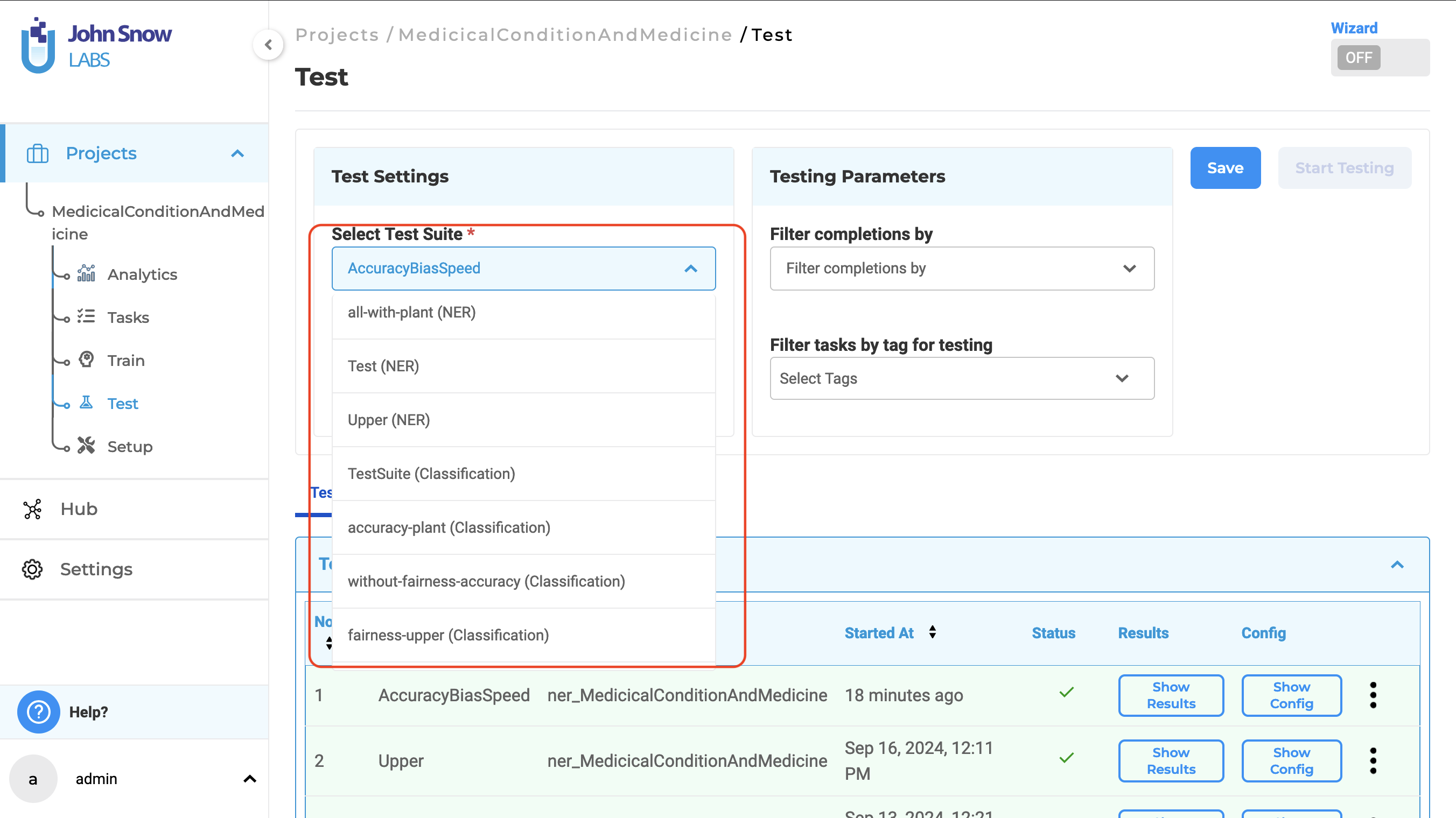Sort table by Started At arrows
This screenshot has width=1456, height=818.
933,632
